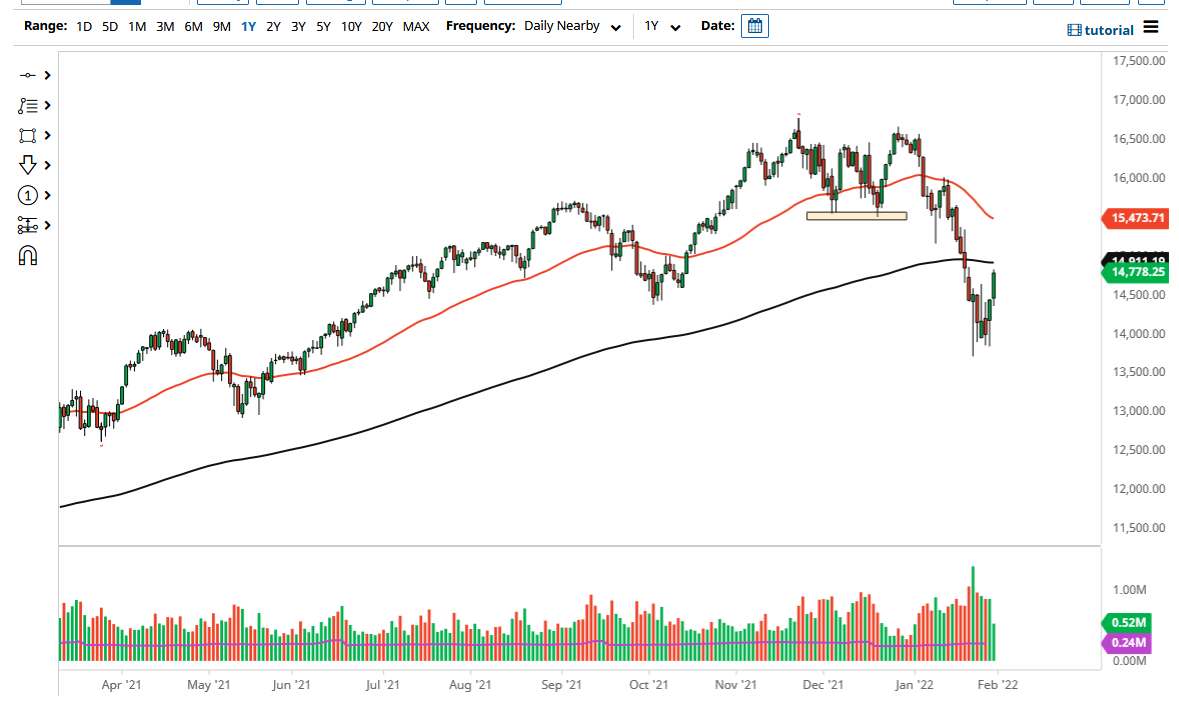Open the tutorial link
1179x708 pixels.
(1101, 29)
